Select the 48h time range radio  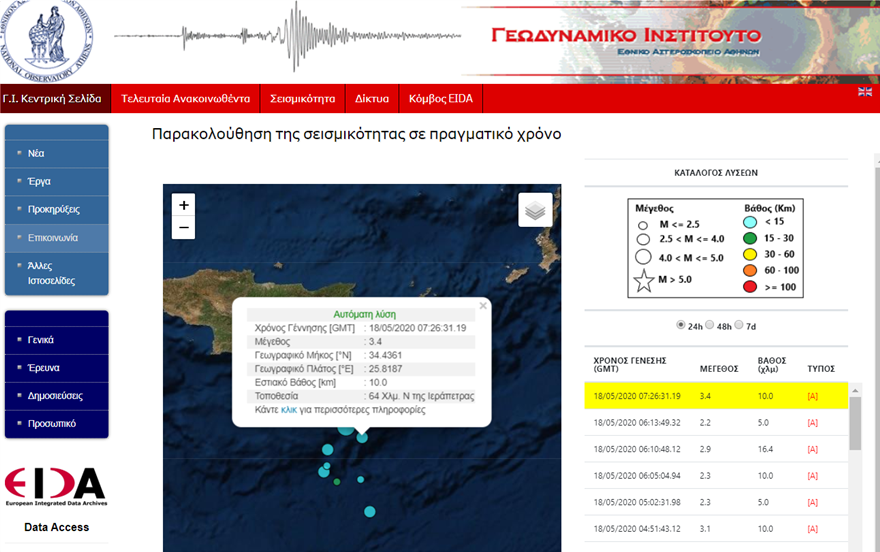coord(710,326)
